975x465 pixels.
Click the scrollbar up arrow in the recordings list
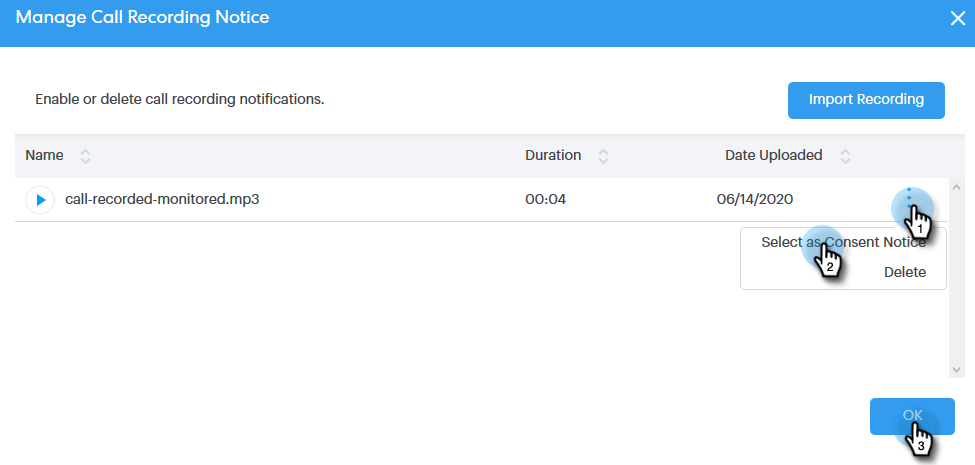pyautogui.click(x=955, y=186)
